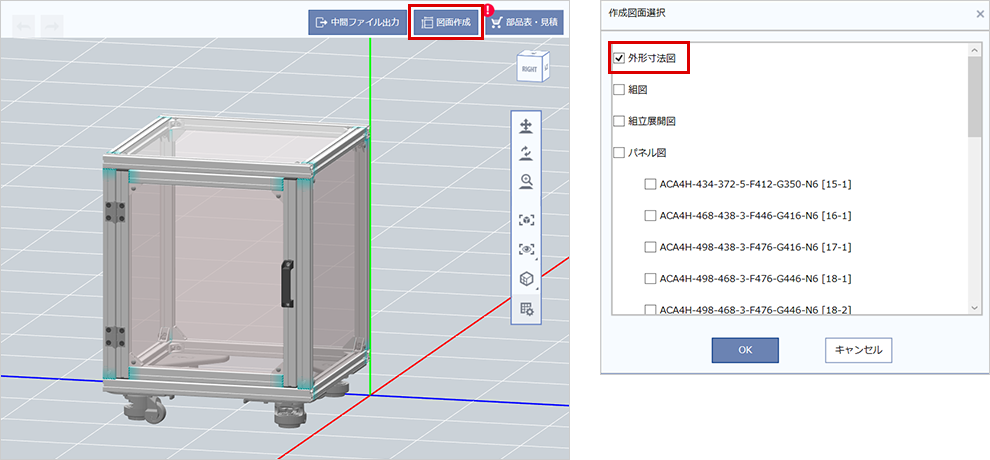Click the 中間ファイル出力 button
Screen dimensions: 990x460
(356, 22)
